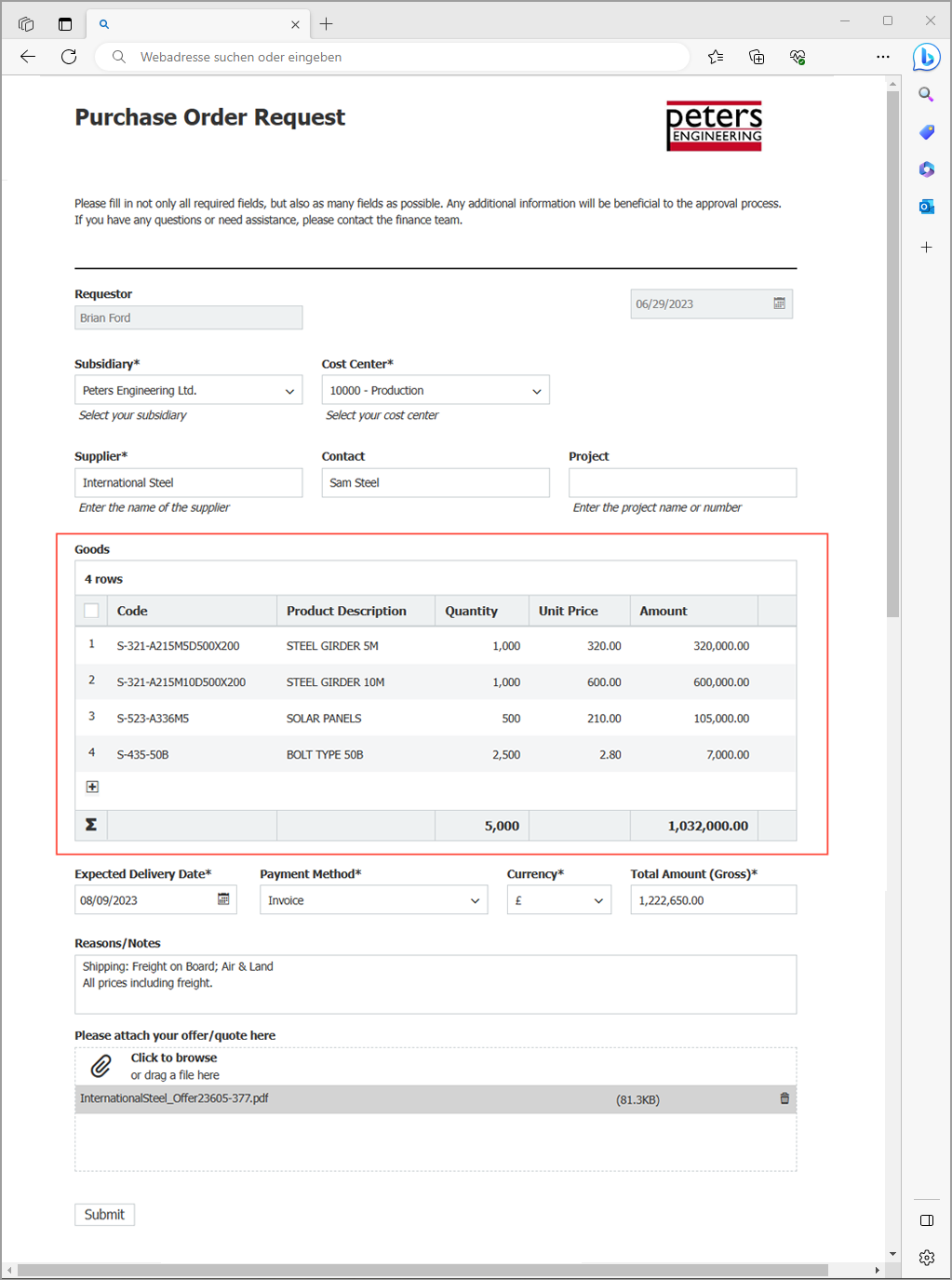Click the Project input field

(682, 482)
